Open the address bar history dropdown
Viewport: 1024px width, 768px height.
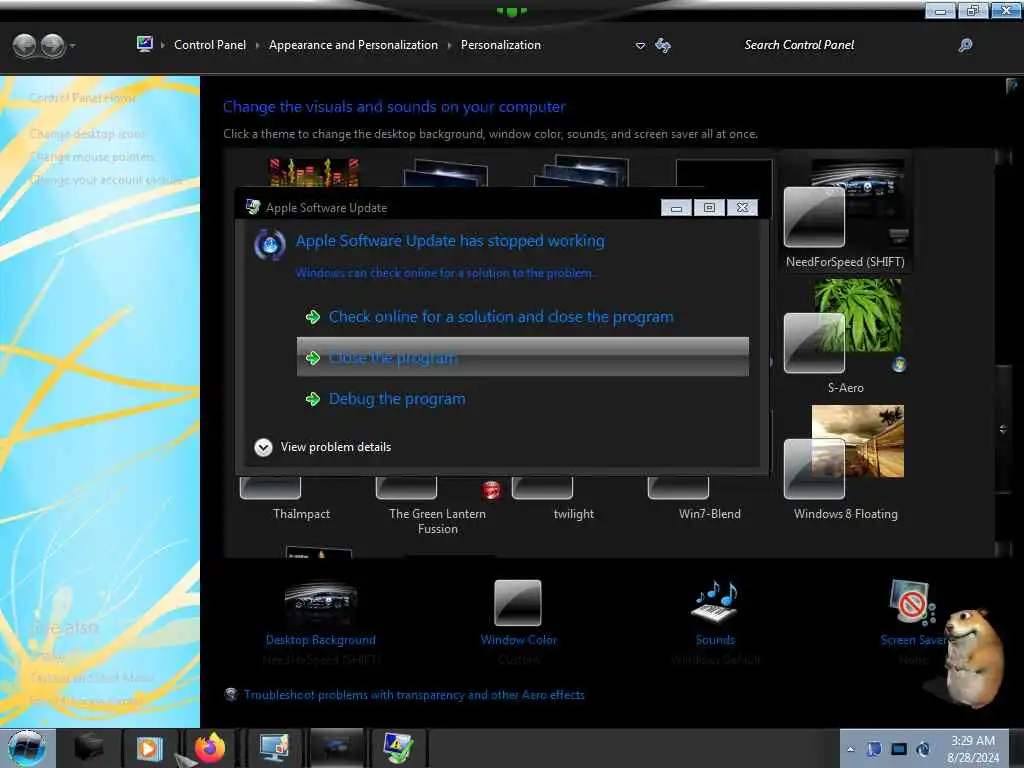tap(640, 46)
